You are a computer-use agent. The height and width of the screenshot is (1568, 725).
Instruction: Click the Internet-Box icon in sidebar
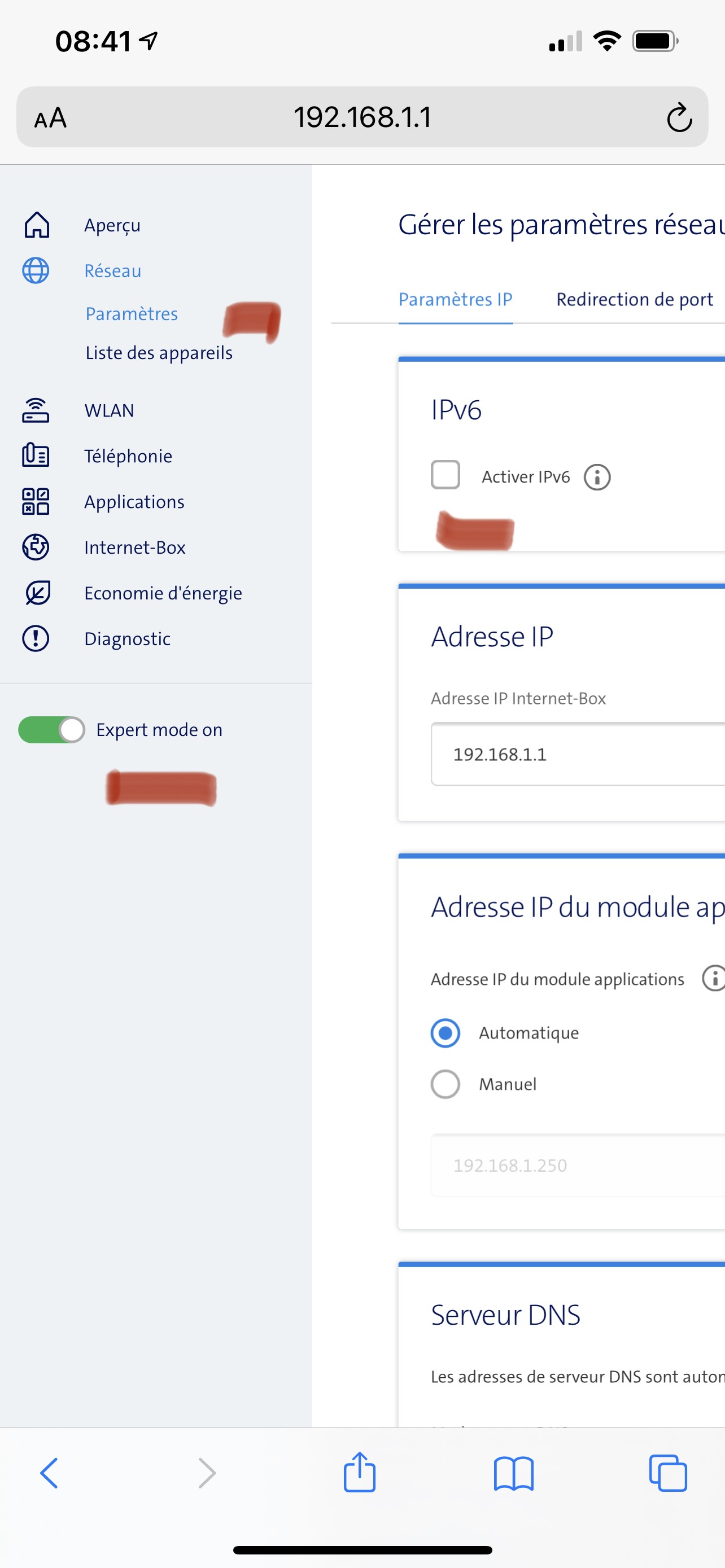tap(36, 547)
